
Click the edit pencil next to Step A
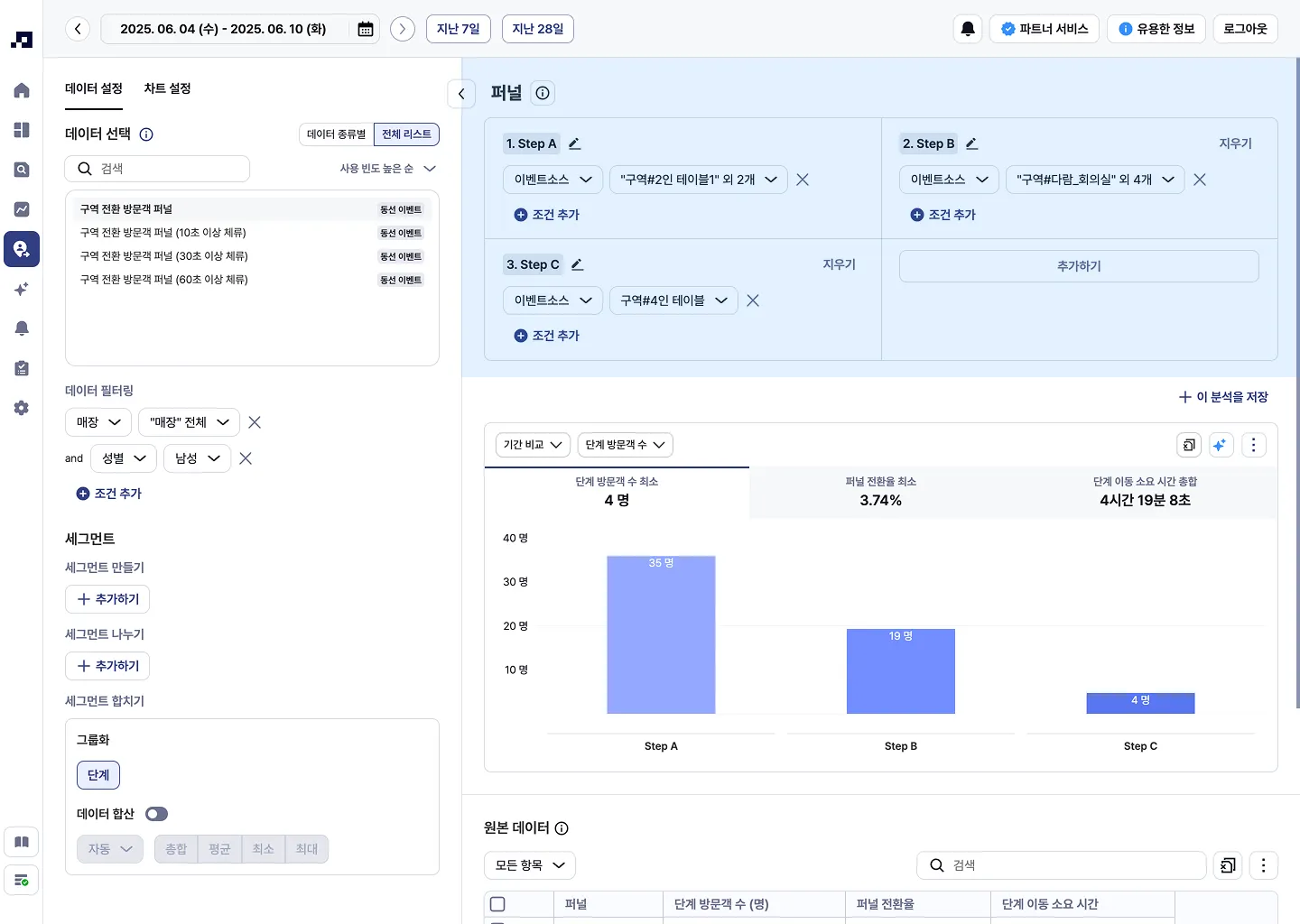(x=575, y=143)
